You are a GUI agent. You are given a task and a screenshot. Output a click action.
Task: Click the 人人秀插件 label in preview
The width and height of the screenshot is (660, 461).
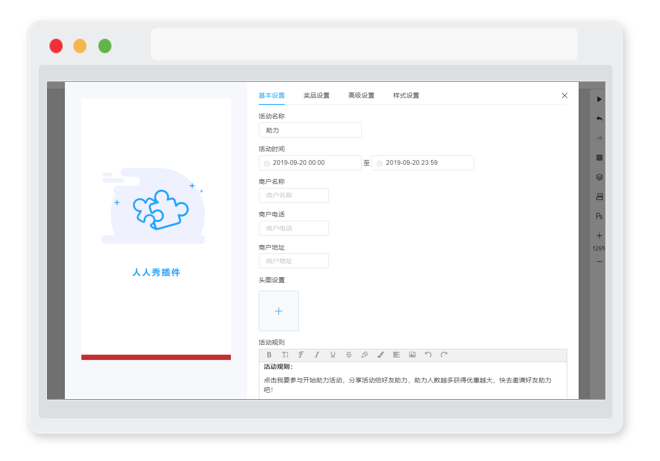coord(156,272)
